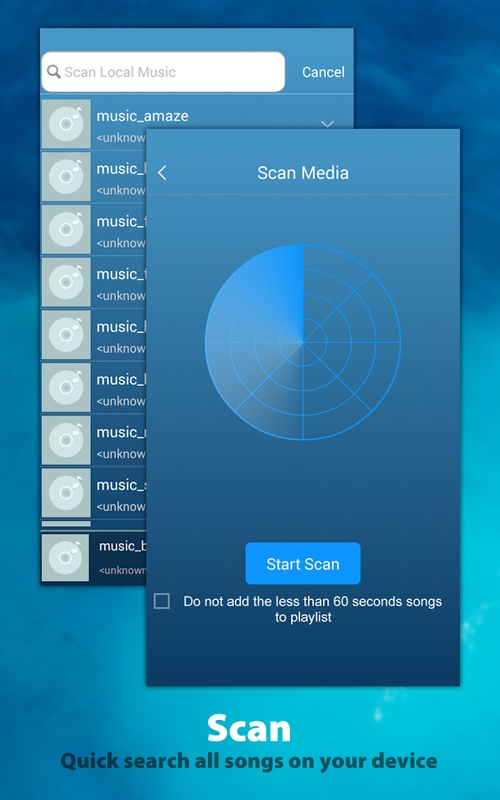The height and width of the screenshot is (800, 500).
Task: Click the Start Scan button
Action: [x=303, y=563]
